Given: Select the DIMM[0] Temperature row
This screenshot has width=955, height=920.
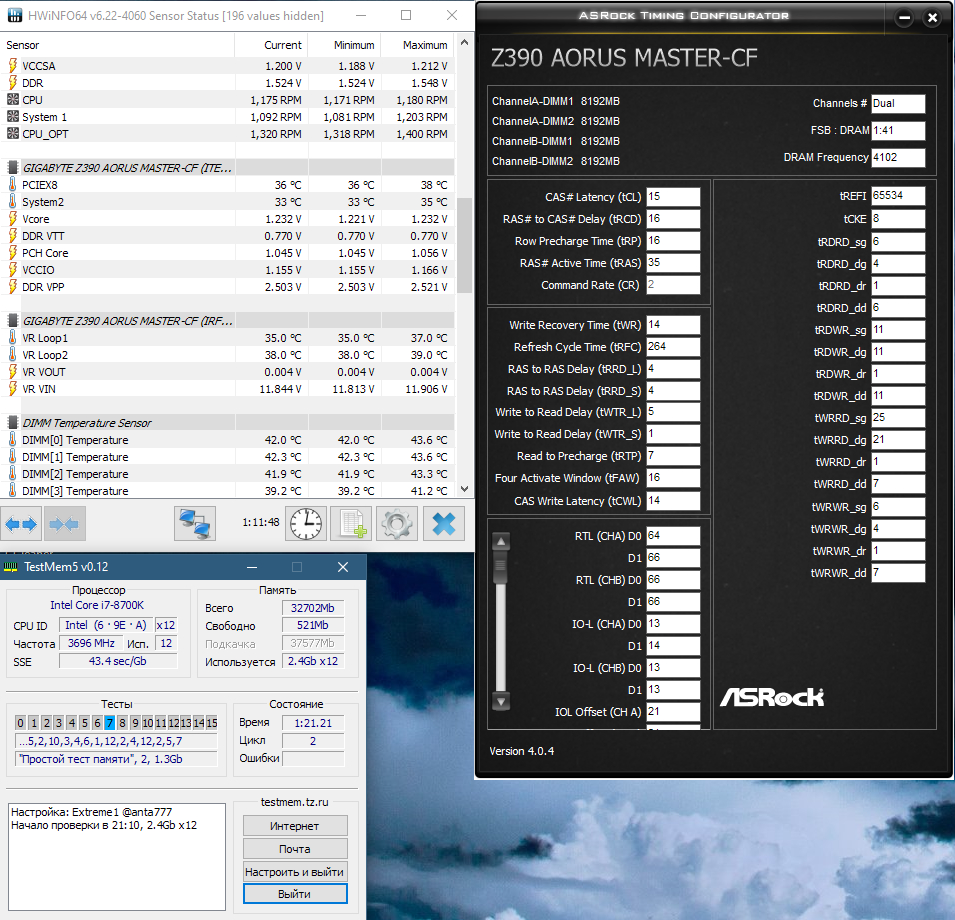Looking at the screenshot, I should click(228, 440).
